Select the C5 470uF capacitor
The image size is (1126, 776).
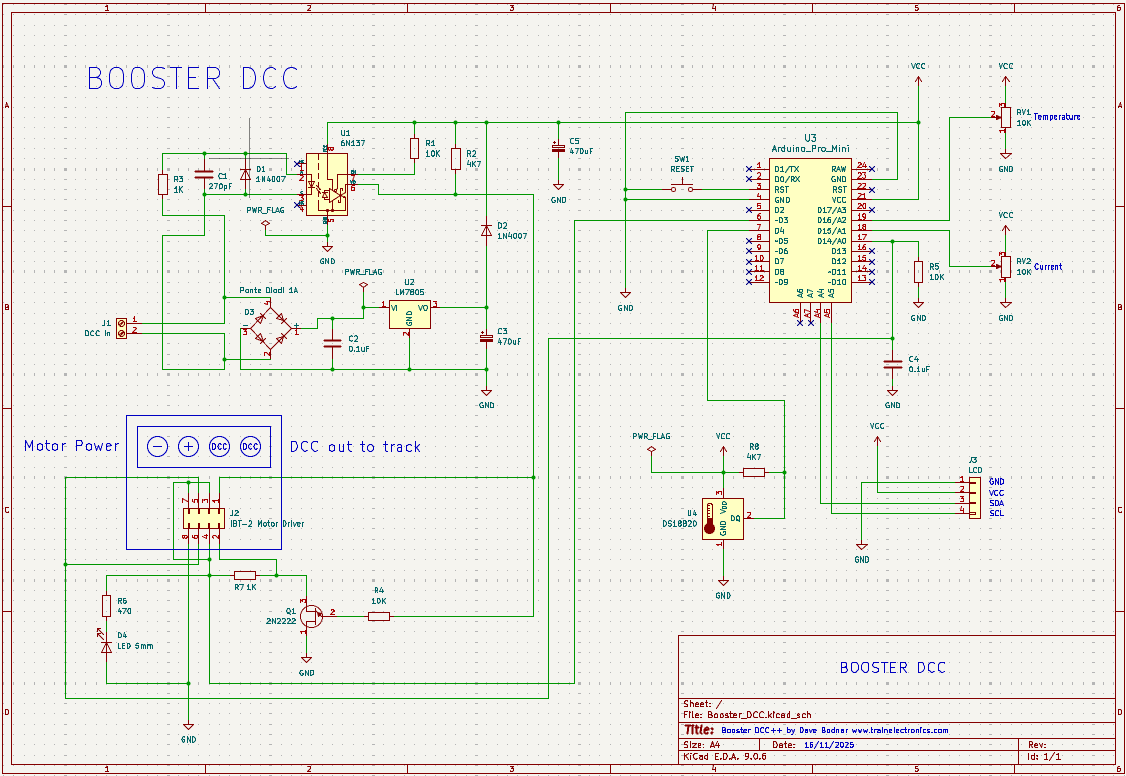tap(558, 148)
